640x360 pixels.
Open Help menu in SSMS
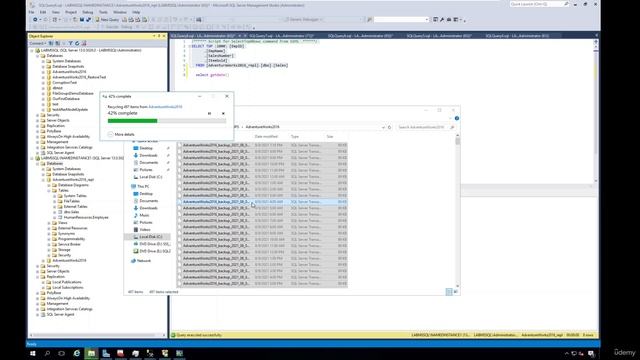pyautogui.click(x=136, y=12)
